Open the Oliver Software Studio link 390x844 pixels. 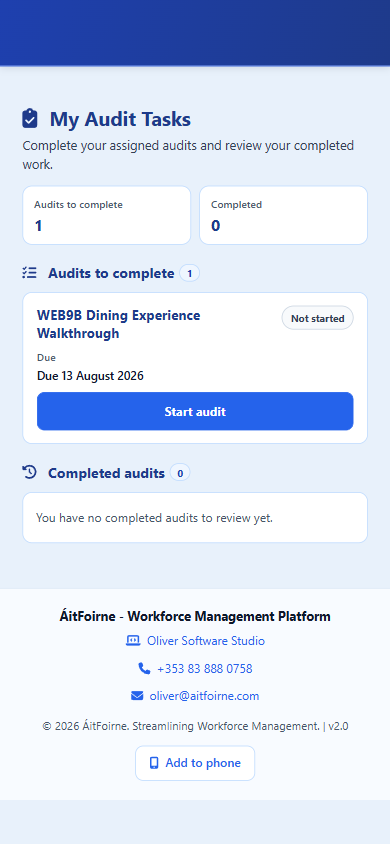(x=205, y=641)
